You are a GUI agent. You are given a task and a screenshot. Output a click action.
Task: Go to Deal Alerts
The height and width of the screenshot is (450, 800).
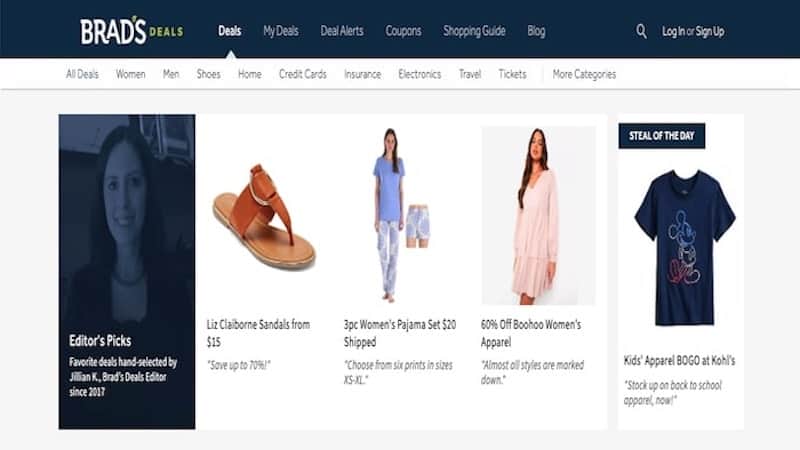click(x=342, y=31)
